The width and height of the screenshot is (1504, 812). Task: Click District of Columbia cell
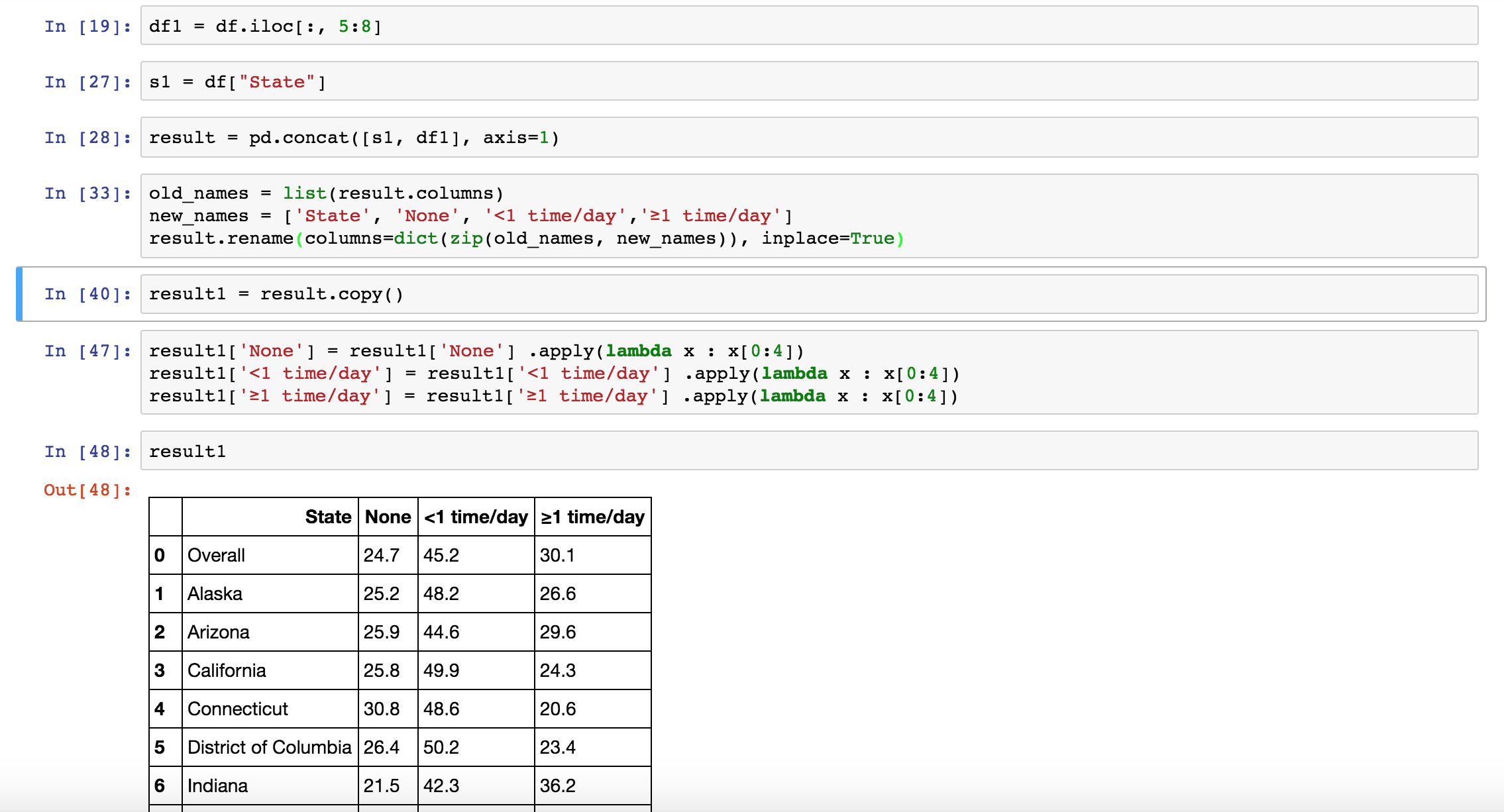point(269,747)
